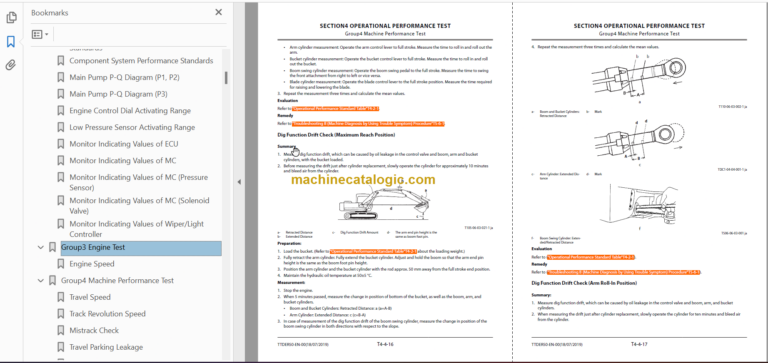Click bookmark icon beside Component System Performance Standards
768x363 pixels.
61,61
